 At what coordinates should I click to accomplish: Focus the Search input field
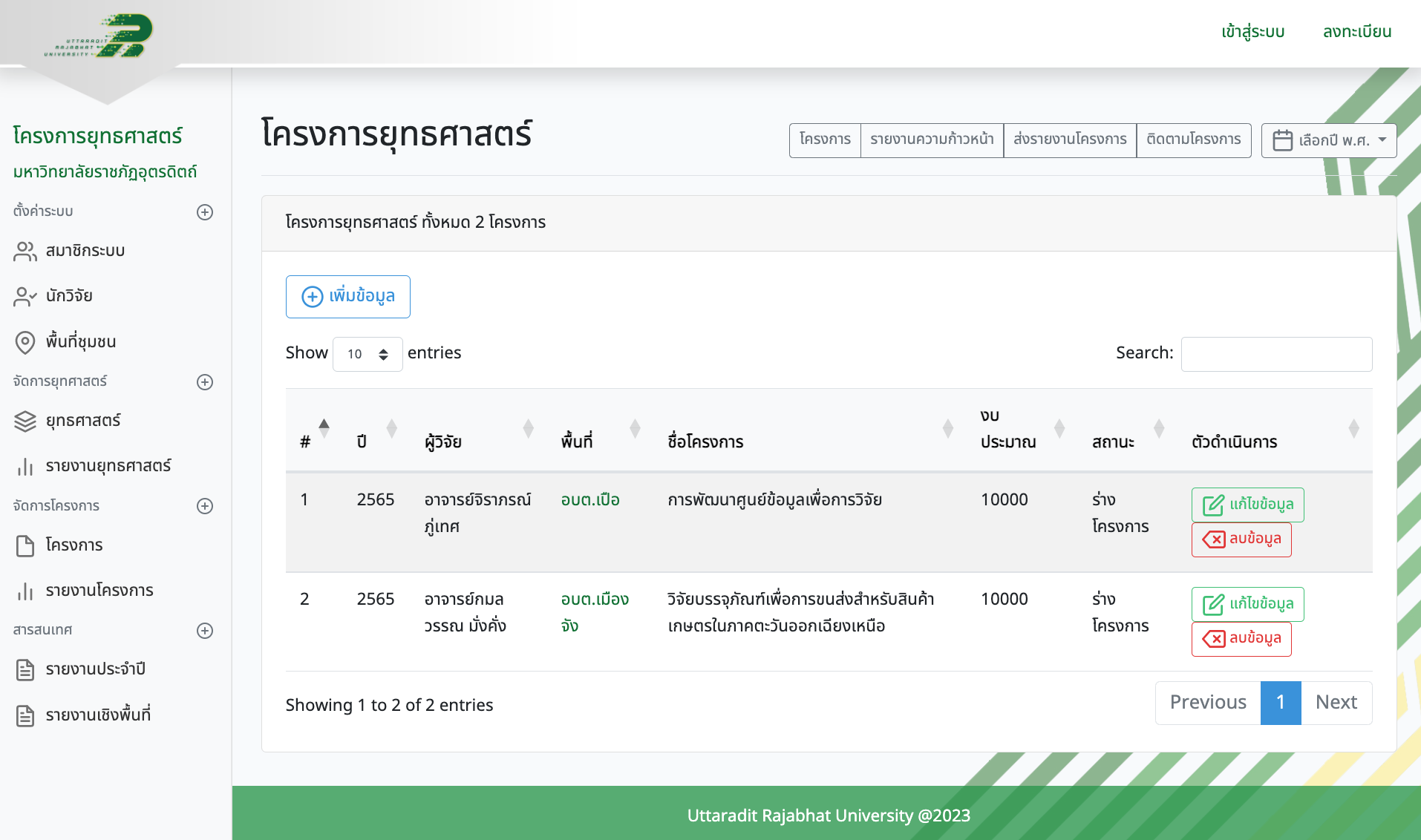[x=1276, y=354]
